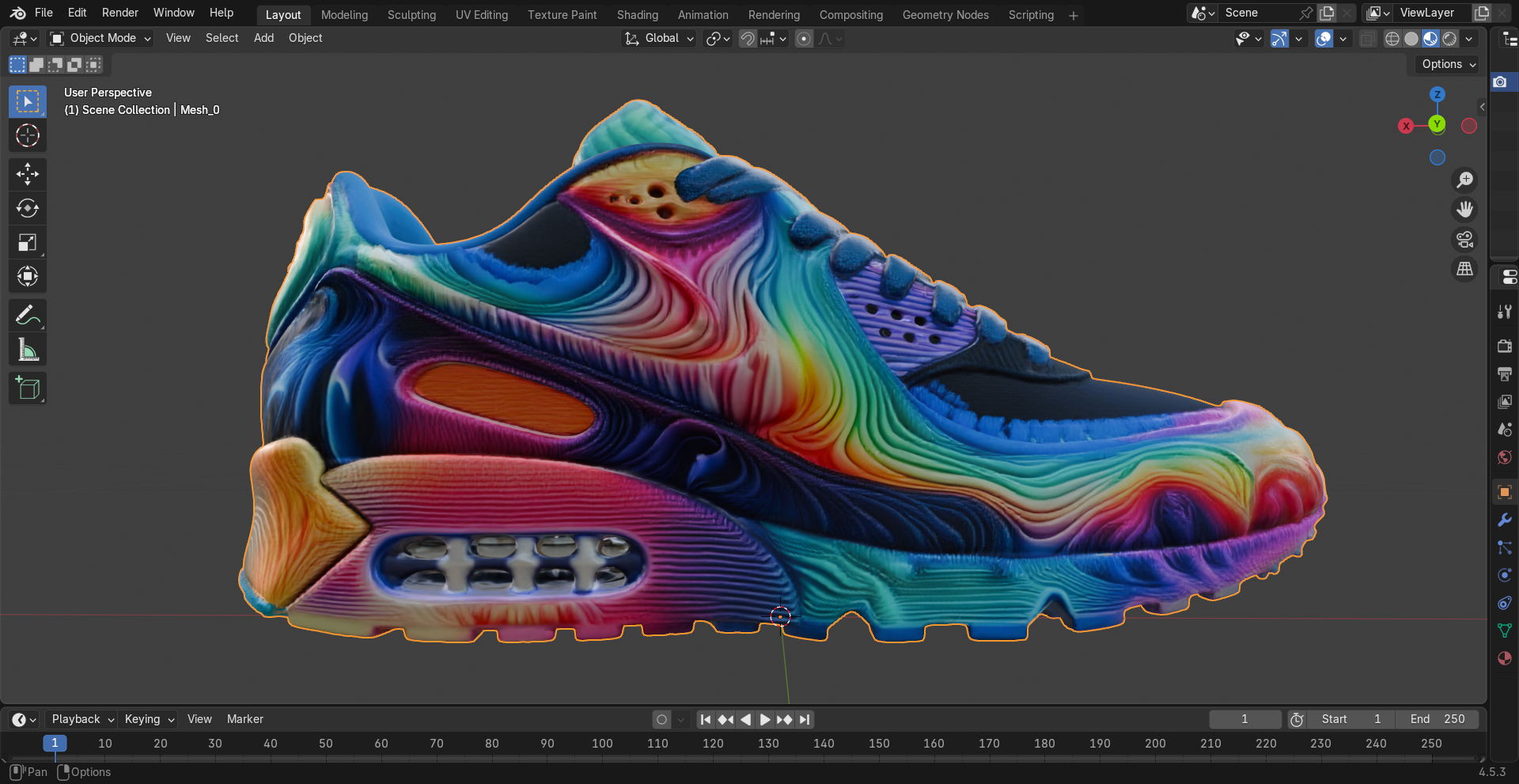Open the File menu
This screenshot has height=784, width=1519.
click(44, 13)
